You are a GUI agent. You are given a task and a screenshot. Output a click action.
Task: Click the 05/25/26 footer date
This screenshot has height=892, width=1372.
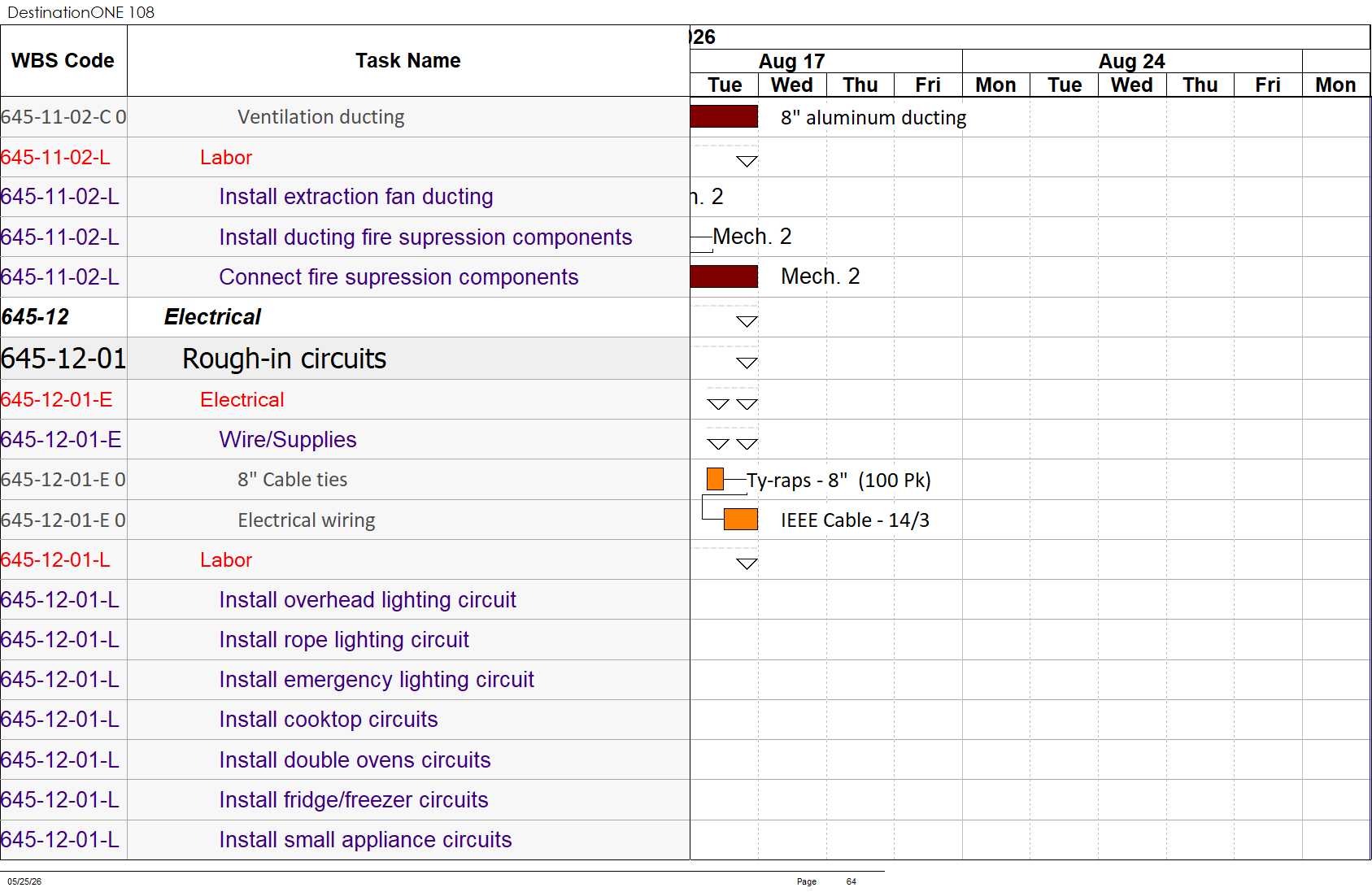coord(24,881)
